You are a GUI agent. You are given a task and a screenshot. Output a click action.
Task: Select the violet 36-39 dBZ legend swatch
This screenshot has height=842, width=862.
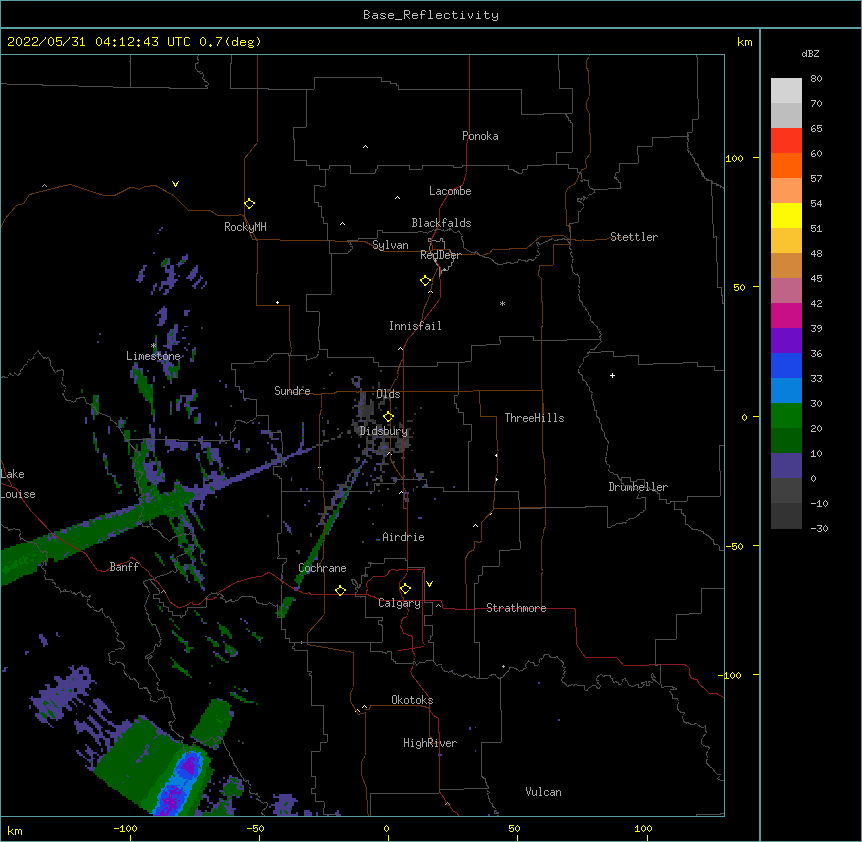pyautogui.click(x=786, y=341)
